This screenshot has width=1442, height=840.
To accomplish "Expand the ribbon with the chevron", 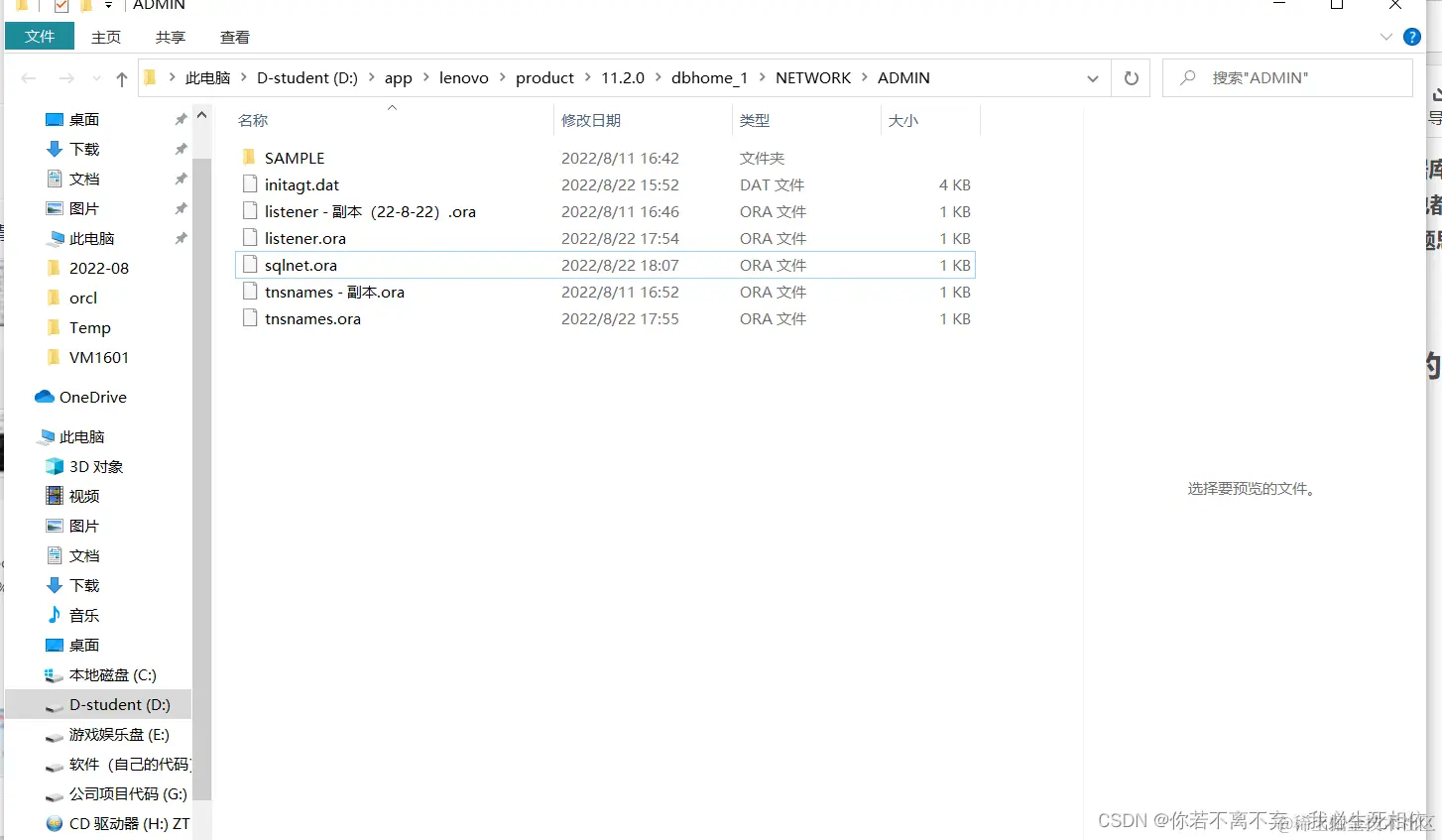I will point(1385,37).
